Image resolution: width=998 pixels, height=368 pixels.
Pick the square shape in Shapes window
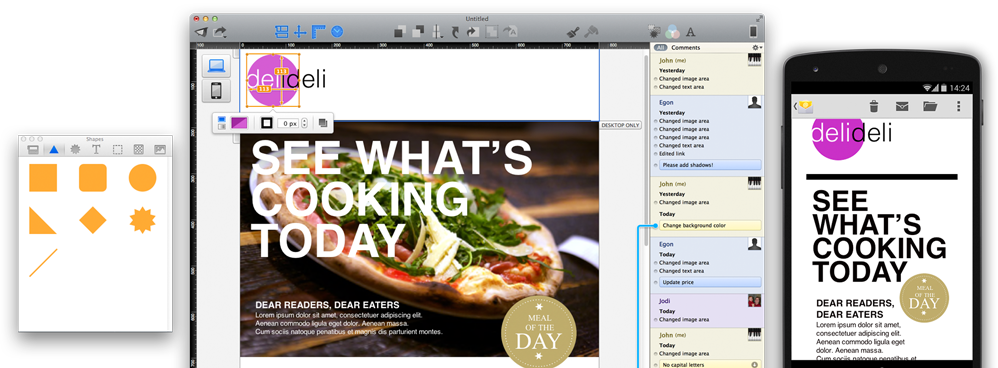point(43,178)
